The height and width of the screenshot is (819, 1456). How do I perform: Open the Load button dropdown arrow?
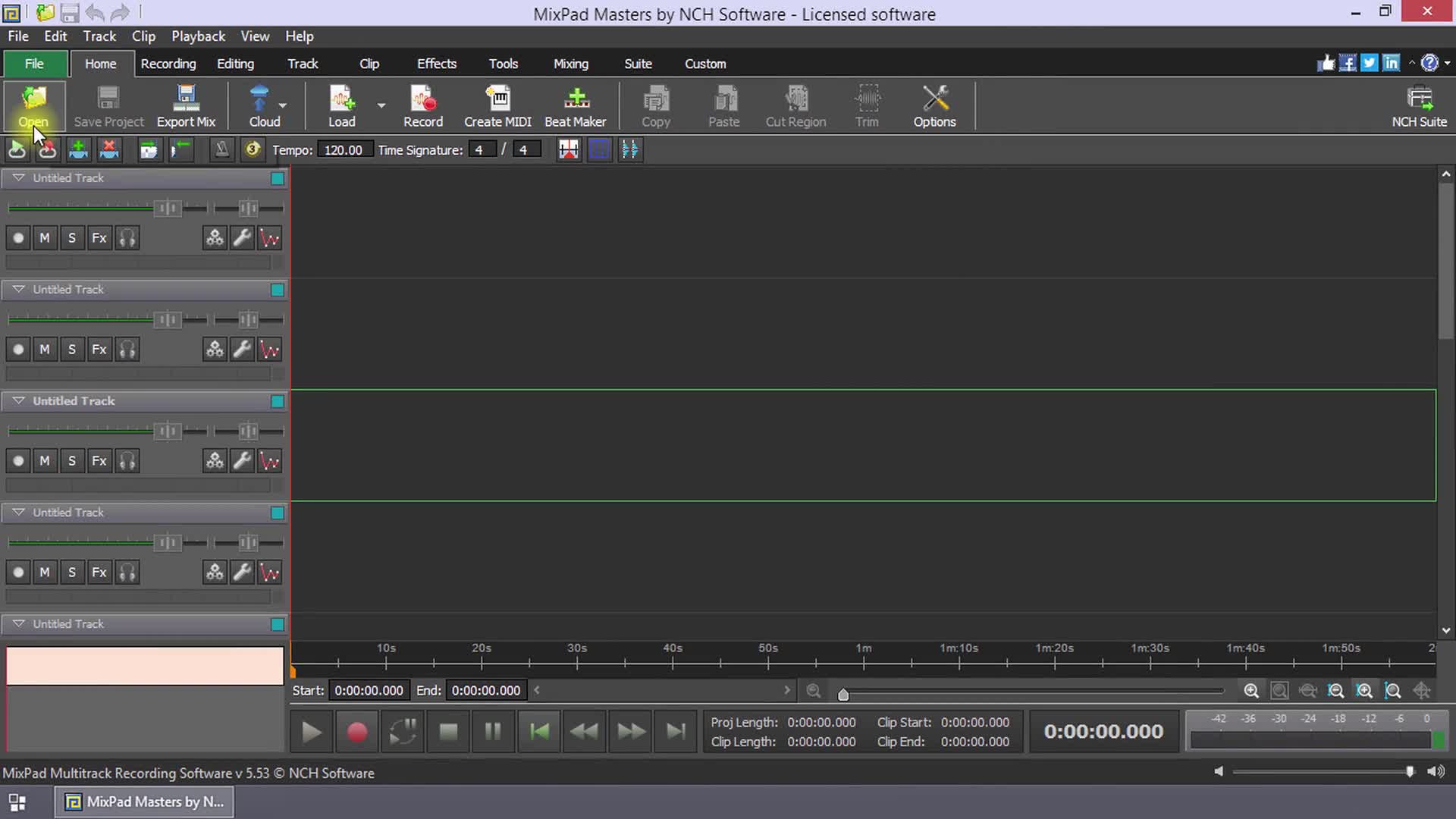381,105
